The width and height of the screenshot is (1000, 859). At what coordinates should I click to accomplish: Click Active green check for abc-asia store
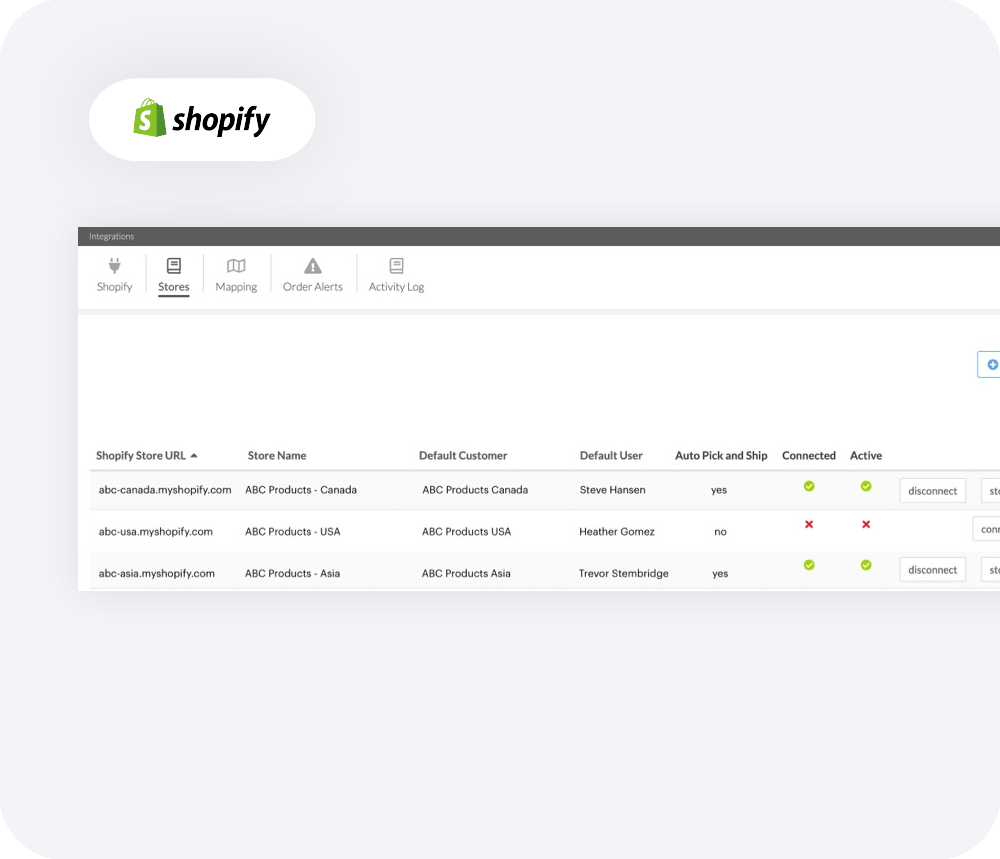coord(865,565)
